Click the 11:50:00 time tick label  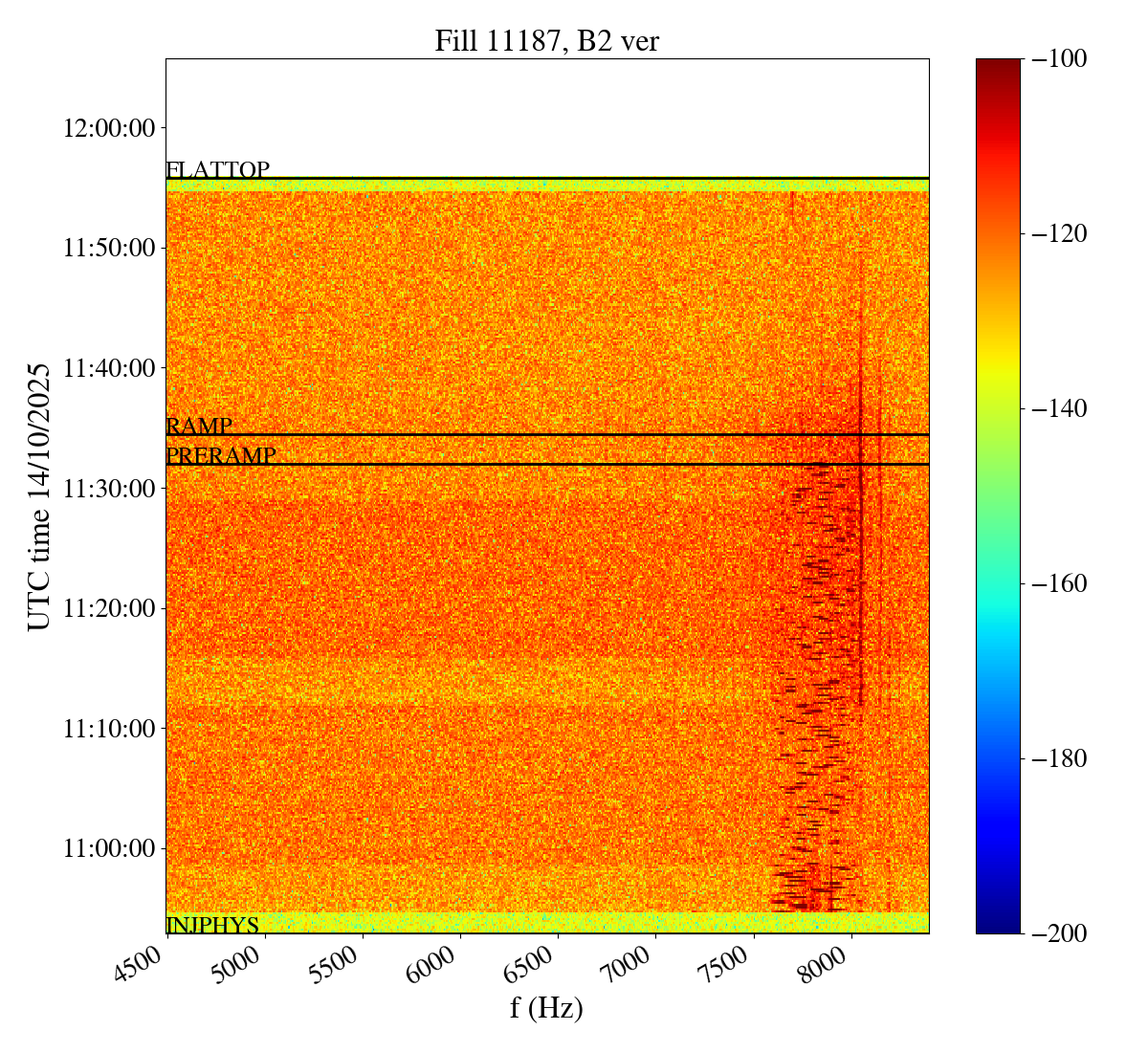coord(109,248)
